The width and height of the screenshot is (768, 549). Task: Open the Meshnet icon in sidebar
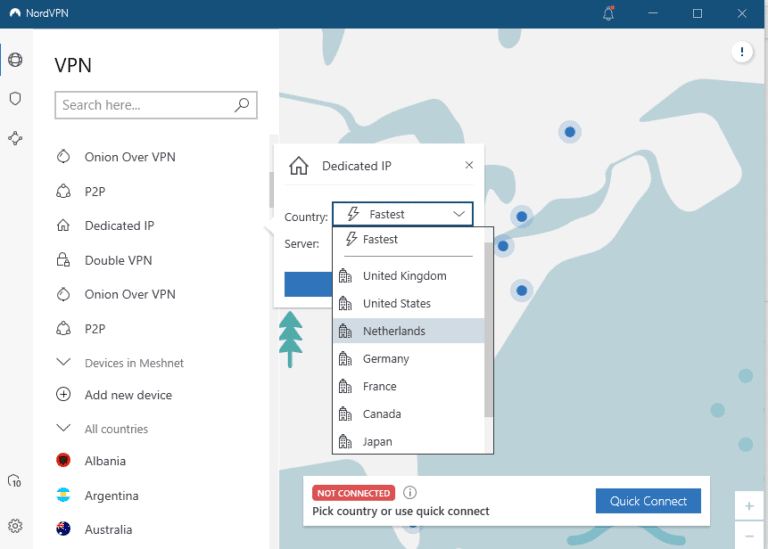pos(15,138)
